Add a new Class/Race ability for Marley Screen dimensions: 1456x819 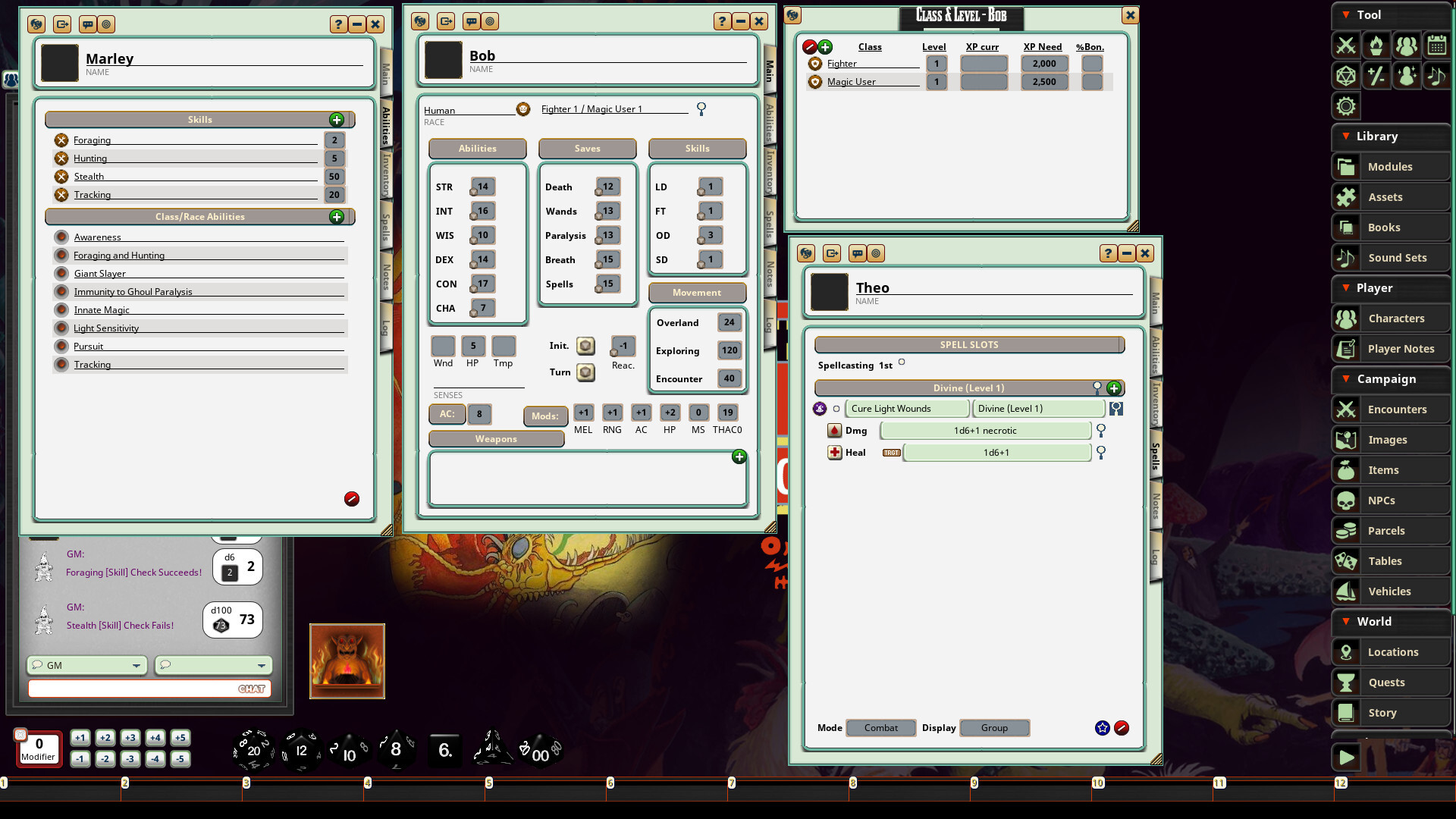337,217
